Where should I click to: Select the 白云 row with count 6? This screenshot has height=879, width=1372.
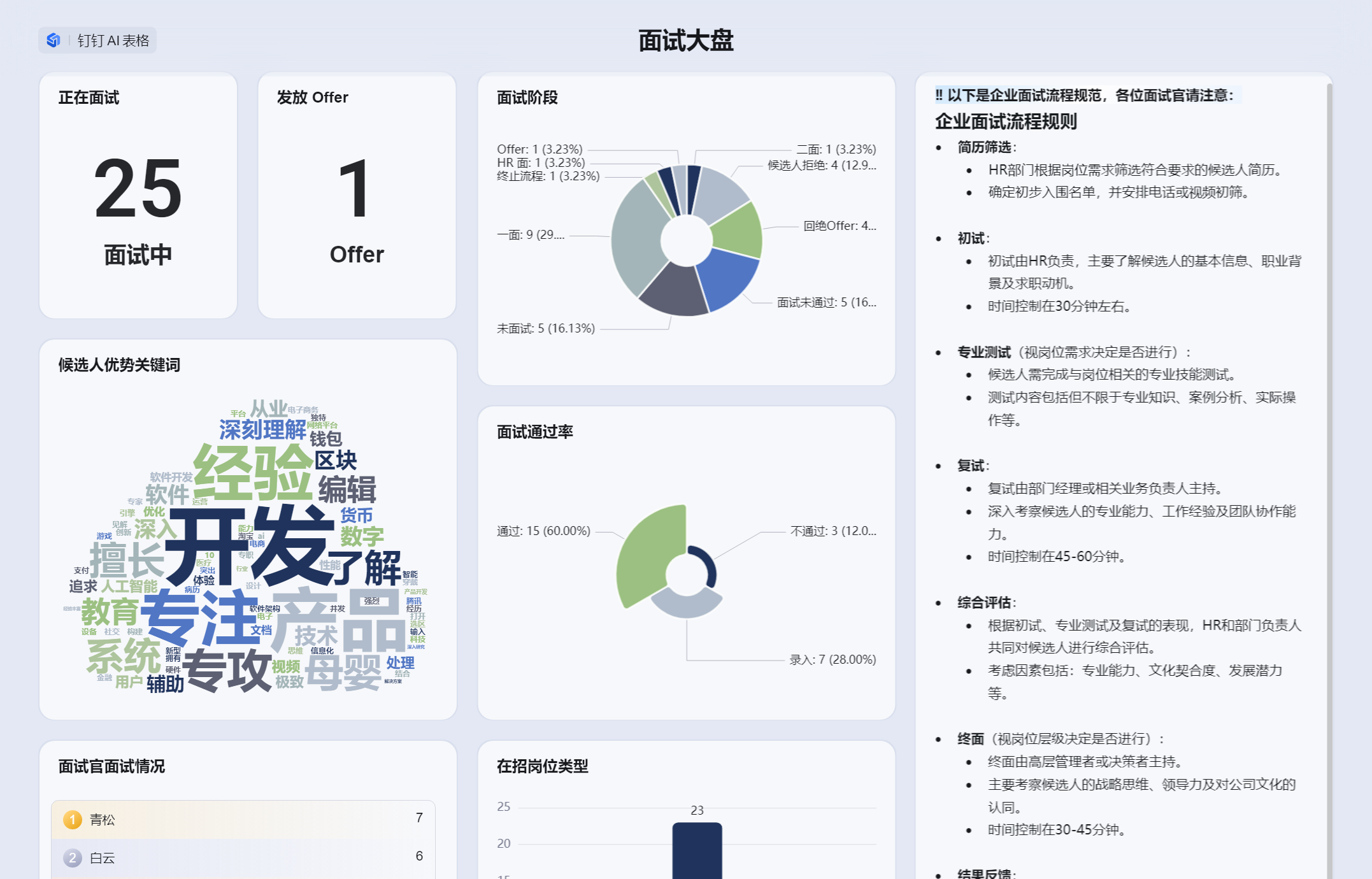click(243, 857)
